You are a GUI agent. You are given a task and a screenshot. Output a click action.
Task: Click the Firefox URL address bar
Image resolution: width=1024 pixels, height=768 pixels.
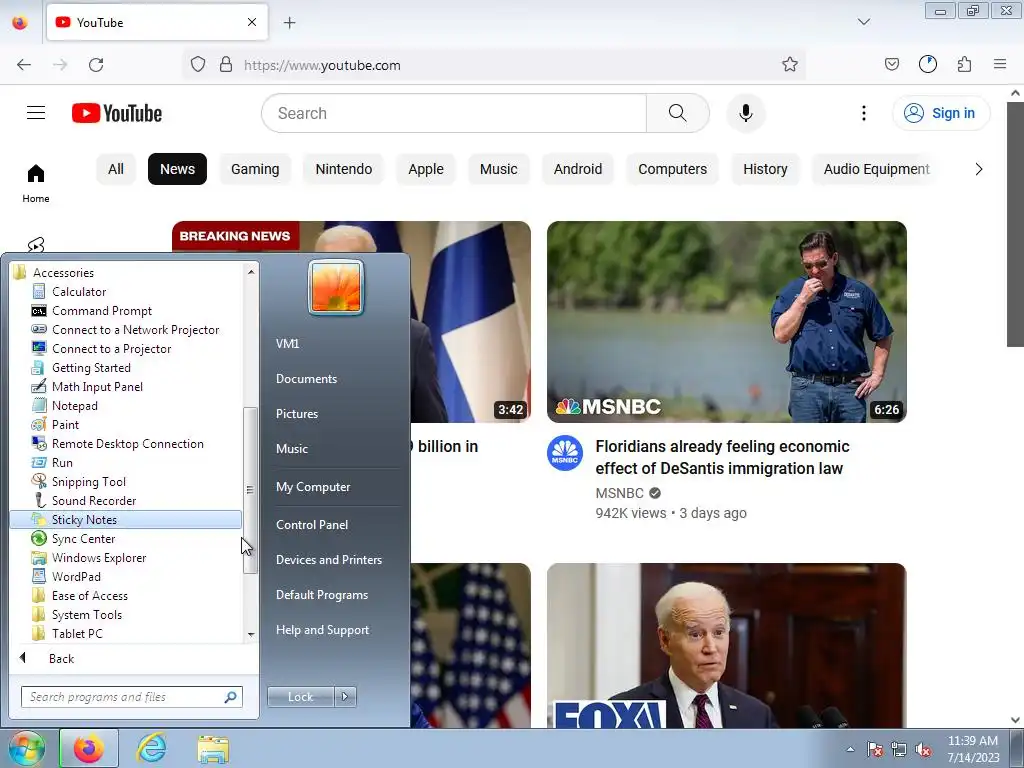(x=493, y=65)
